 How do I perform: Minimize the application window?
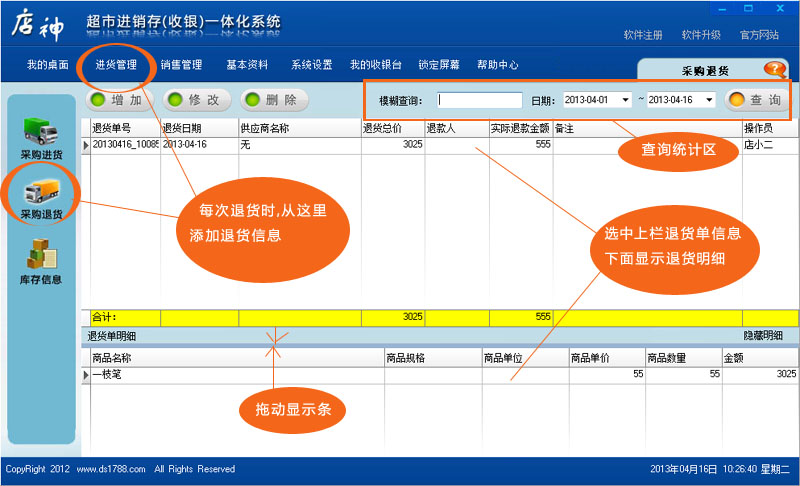pyautogui.click(x=722, y=9)
